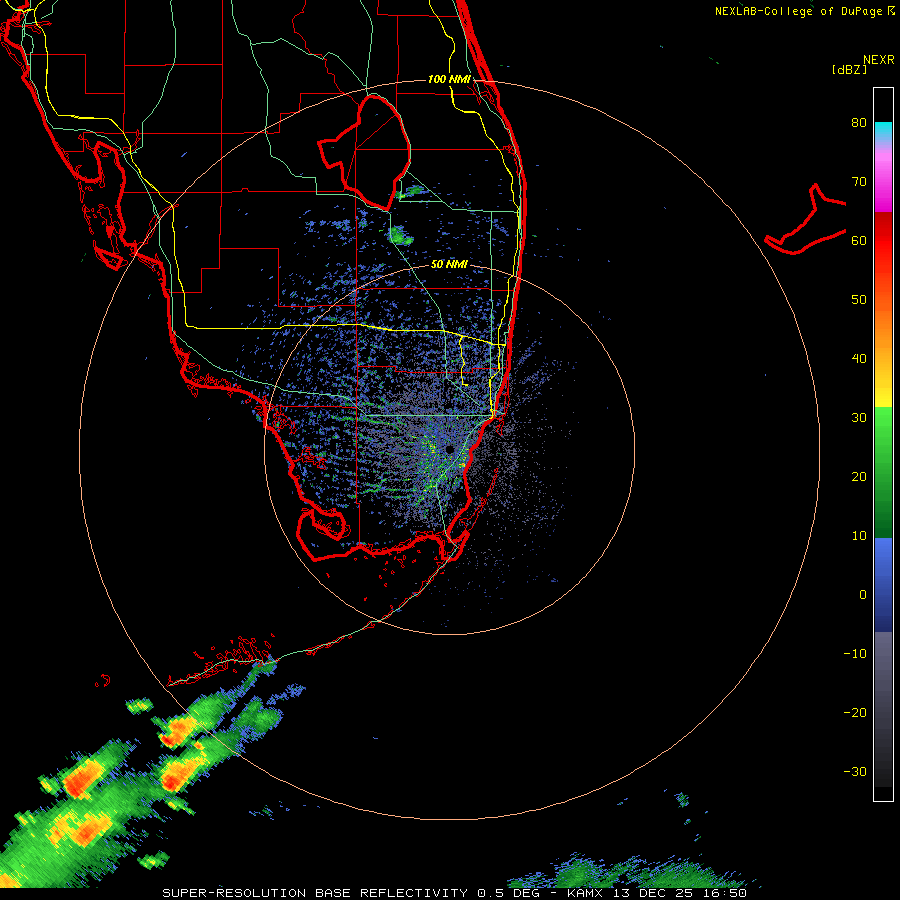Click the red-orange storm cell near the 100 NMI ring
Screen dimensions: 900x900
click(x=179, y=730)
